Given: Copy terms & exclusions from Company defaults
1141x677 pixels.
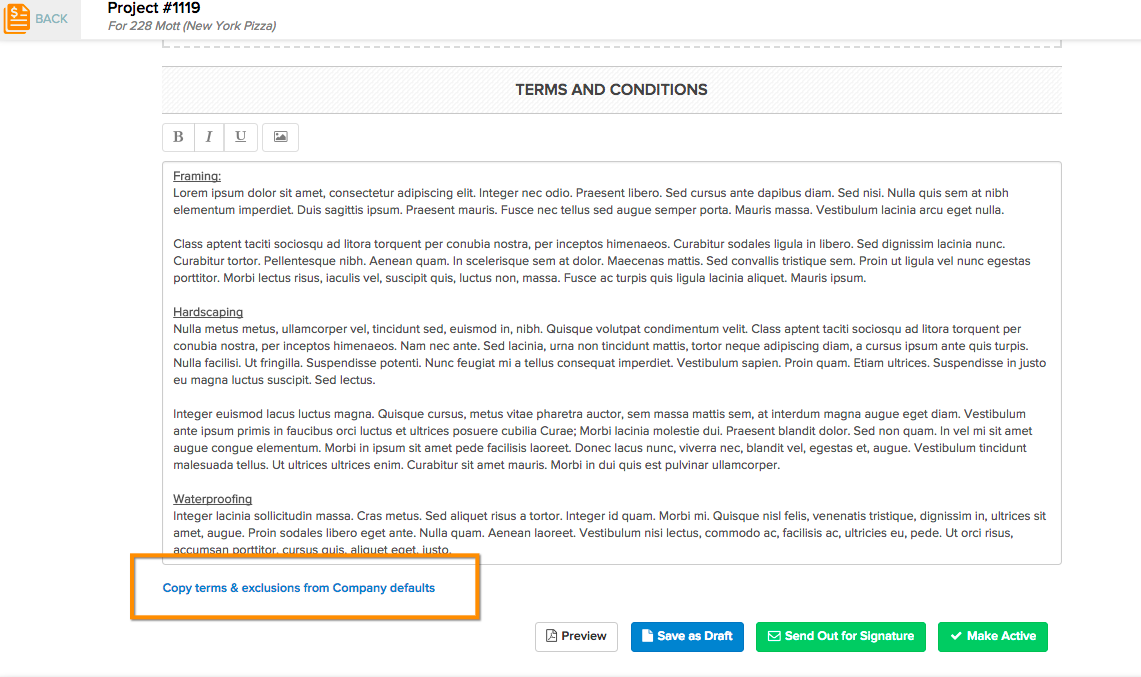Looking at the screenshot, I should (x=298, y=587).
